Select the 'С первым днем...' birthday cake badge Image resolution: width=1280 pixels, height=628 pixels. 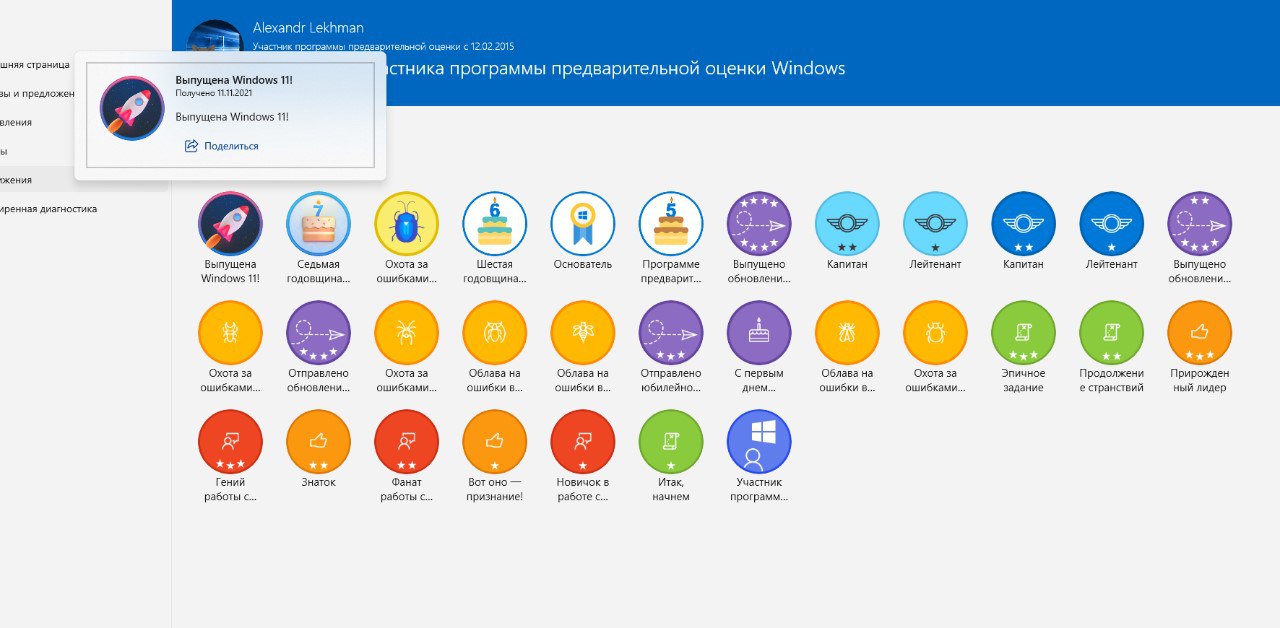[x=758, y=333]
